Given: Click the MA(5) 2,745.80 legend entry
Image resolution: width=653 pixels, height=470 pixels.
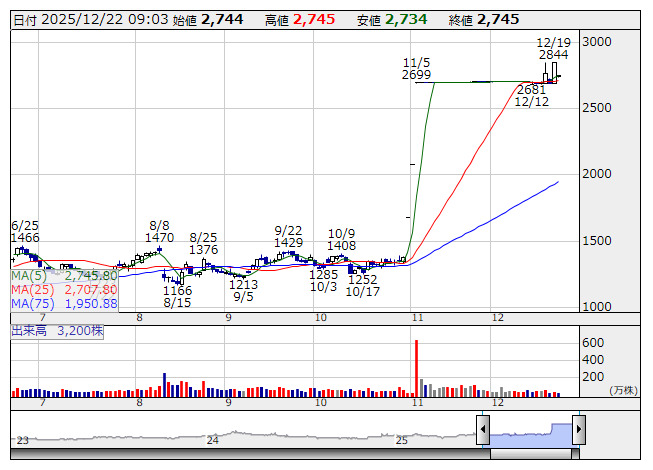Looking at the screenshot, I should tap(64, 276).
